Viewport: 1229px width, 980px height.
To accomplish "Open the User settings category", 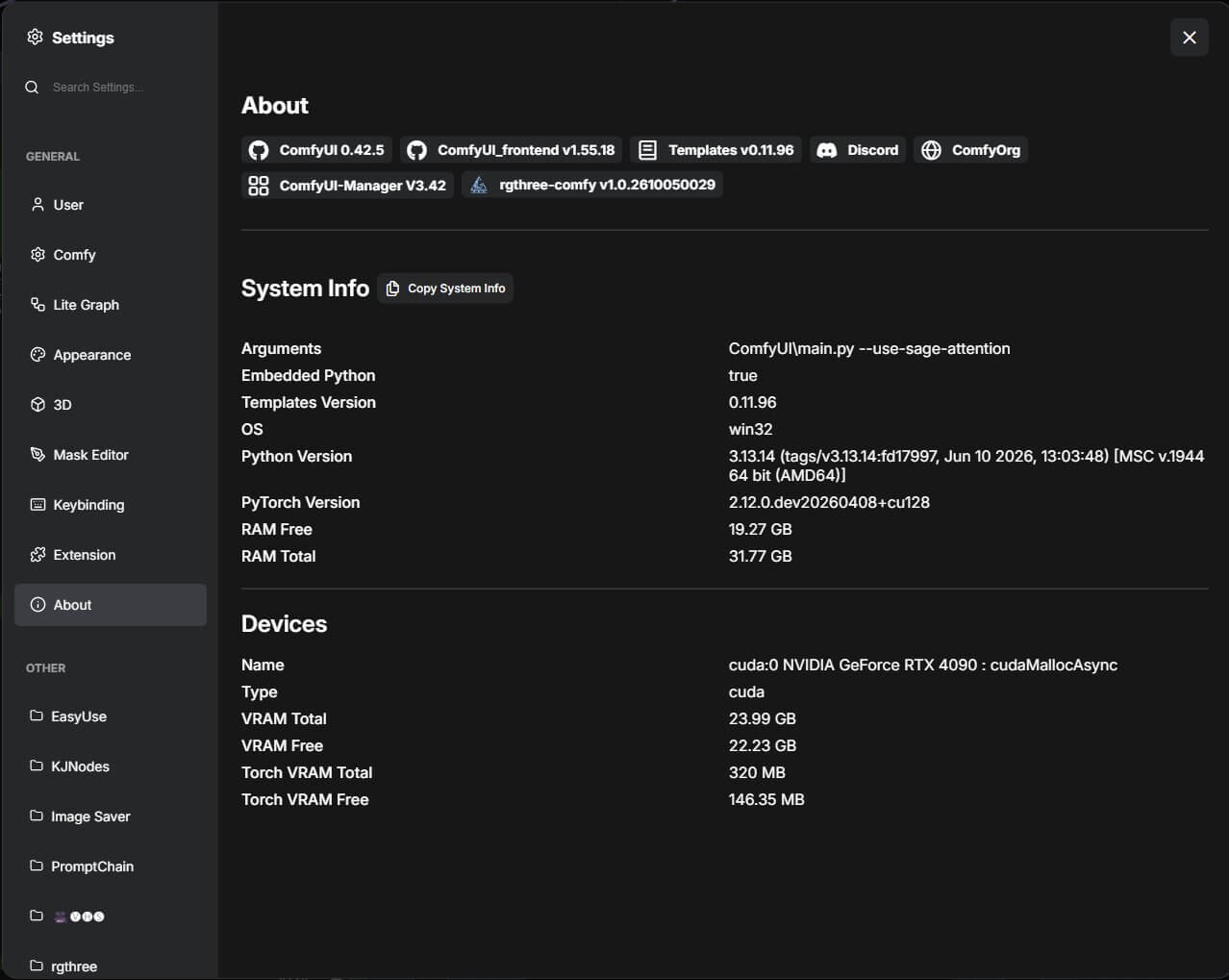I will pyautogui.click(x=111, y=205).
